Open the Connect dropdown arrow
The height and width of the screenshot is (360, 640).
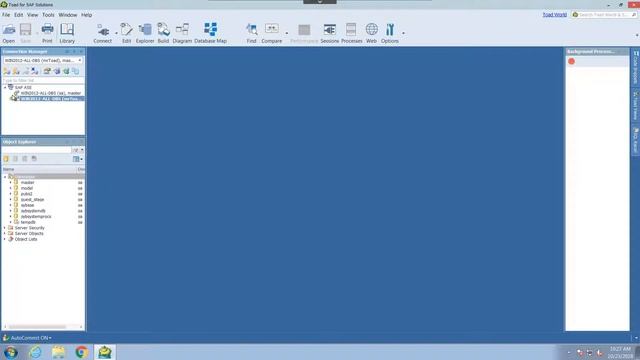pyautogui.click(x=116, y=33)
